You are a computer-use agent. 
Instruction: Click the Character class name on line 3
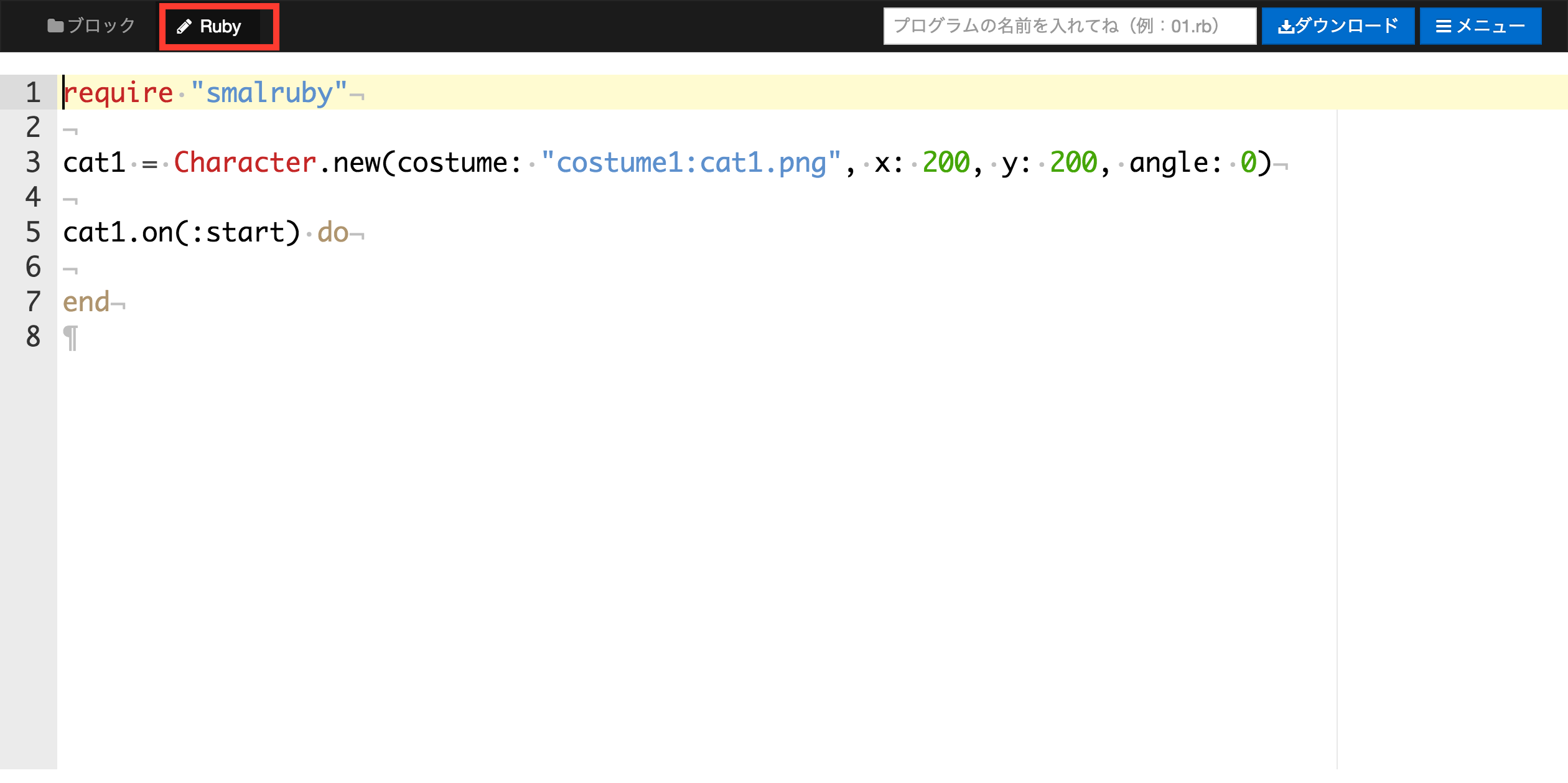coord(245,162)
